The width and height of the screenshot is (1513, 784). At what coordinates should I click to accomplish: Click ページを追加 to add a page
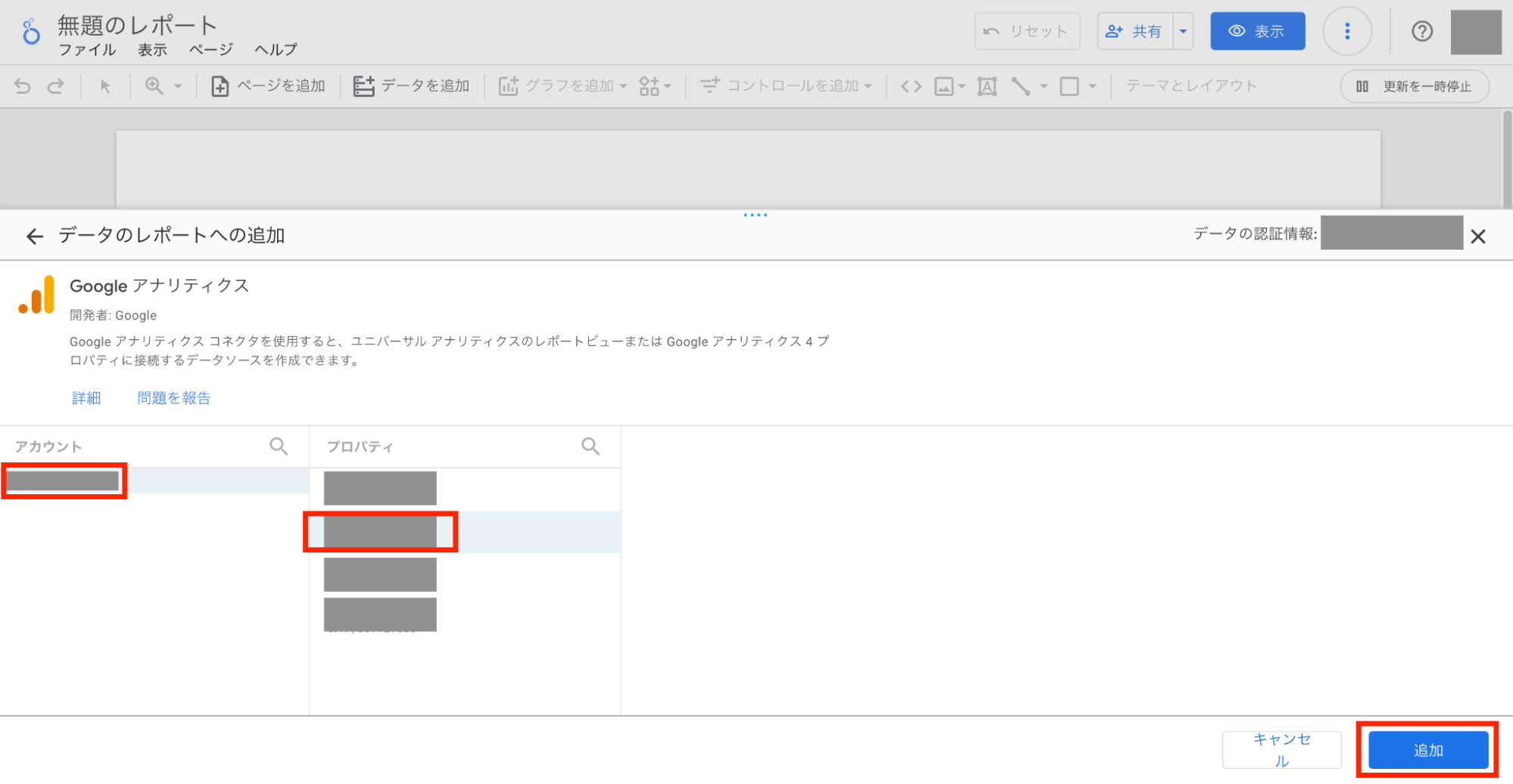point(268,86)
